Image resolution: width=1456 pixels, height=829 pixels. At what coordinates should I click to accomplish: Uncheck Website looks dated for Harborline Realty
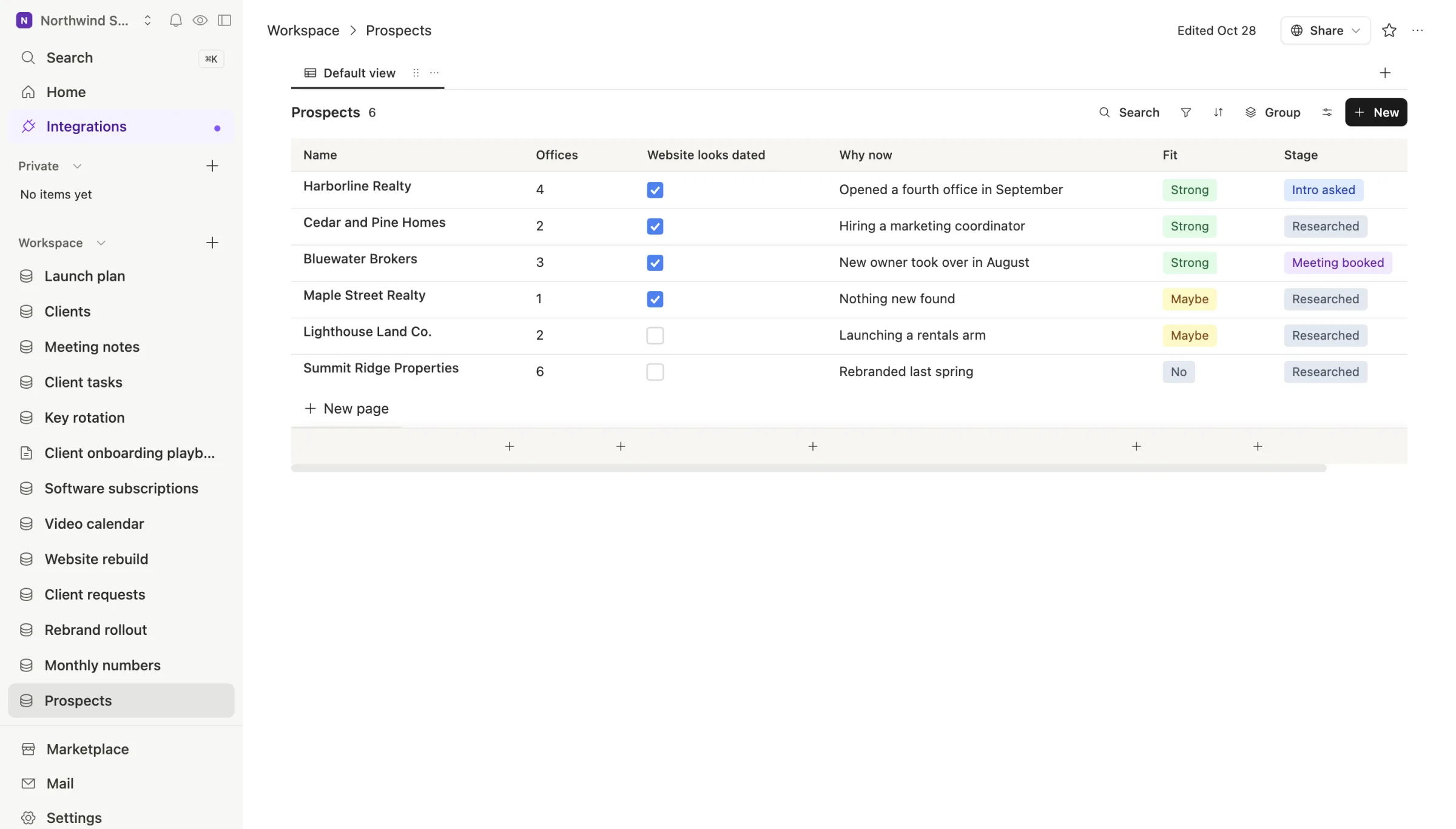tap(655, 190)
